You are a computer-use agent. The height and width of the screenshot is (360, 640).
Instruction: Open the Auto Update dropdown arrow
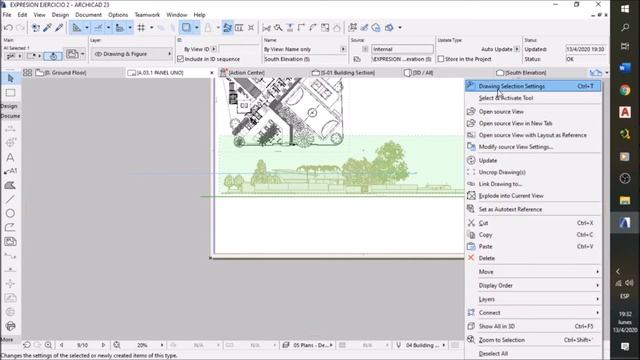[517, 49]
